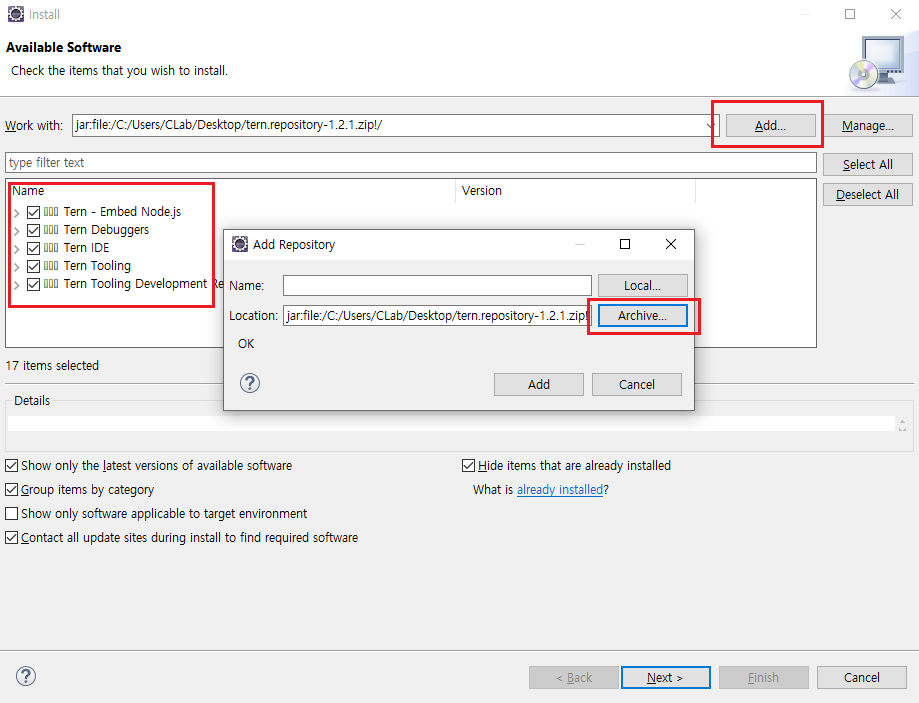Click the Tern Tooling category icon

coord(51,266)
